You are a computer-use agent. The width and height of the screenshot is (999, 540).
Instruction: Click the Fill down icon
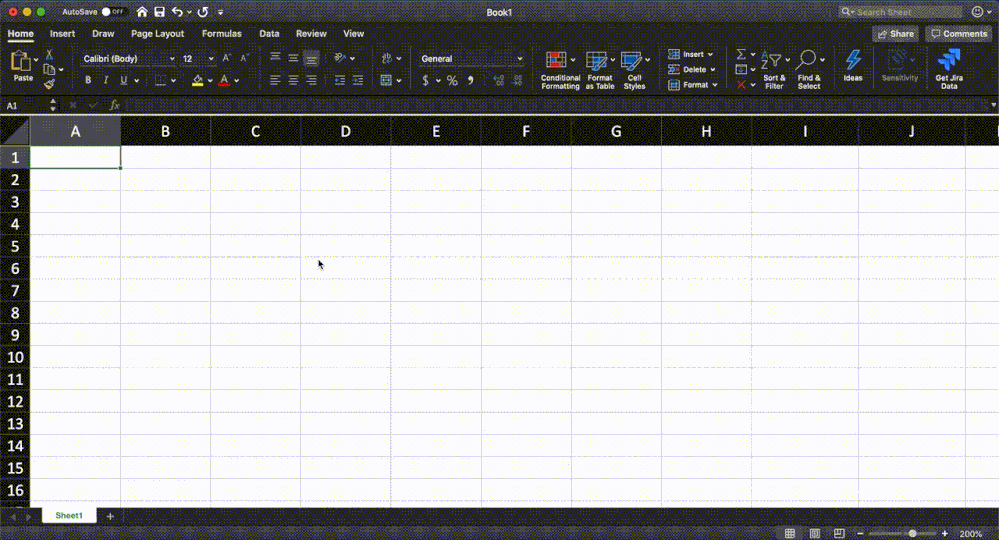pos(741,69)
